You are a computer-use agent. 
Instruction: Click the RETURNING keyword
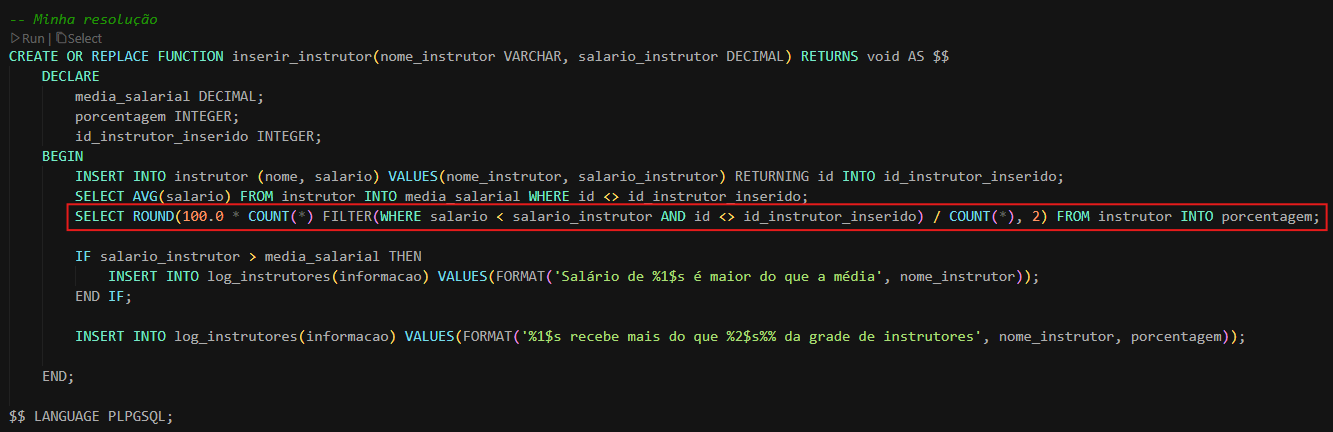(771, 176)
